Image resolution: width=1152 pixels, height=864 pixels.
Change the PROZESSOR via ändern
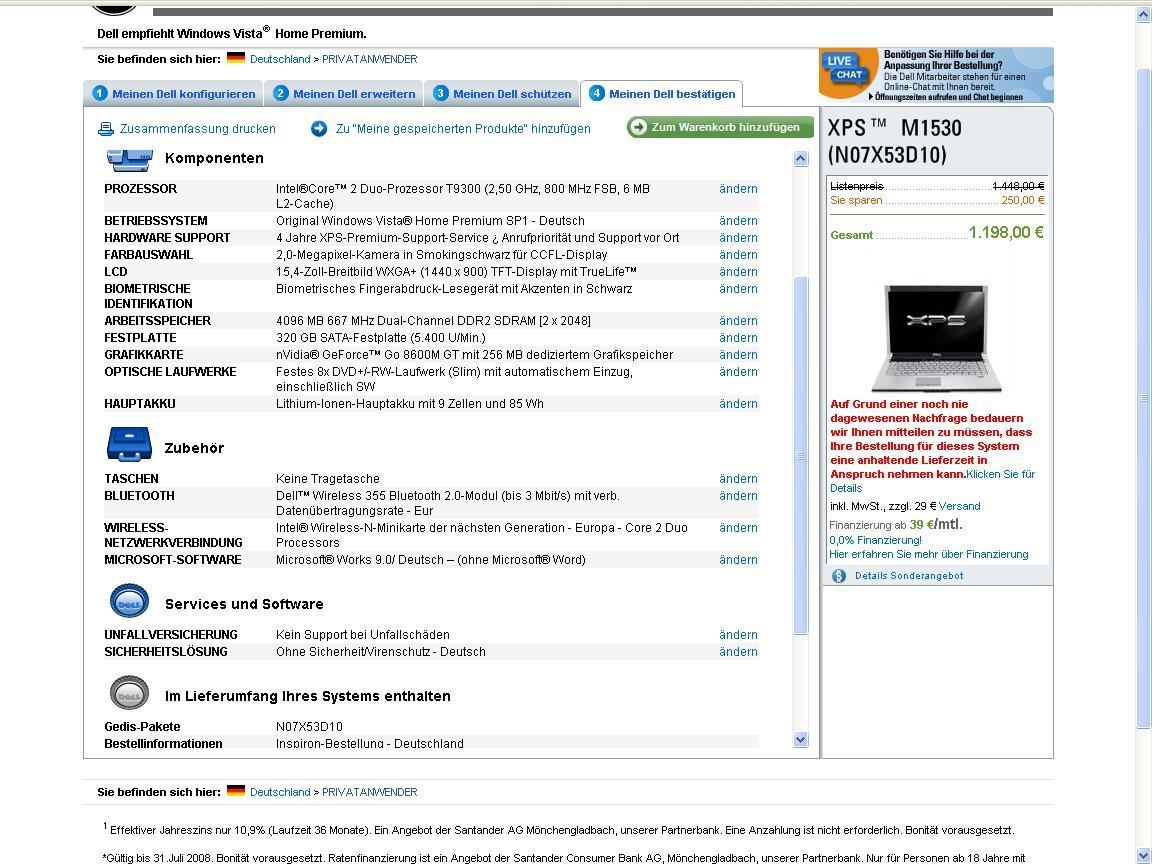738,189
